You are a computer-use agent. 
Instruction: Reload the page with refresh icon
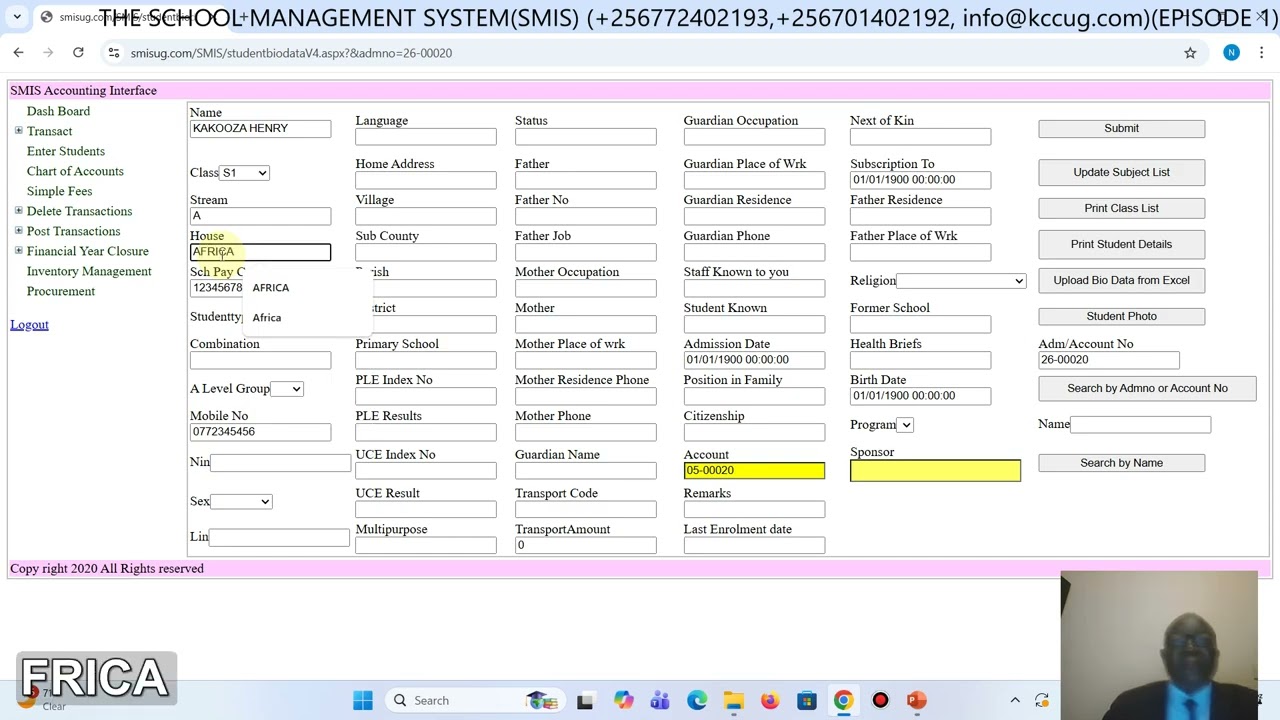click(x=78, y=53)
